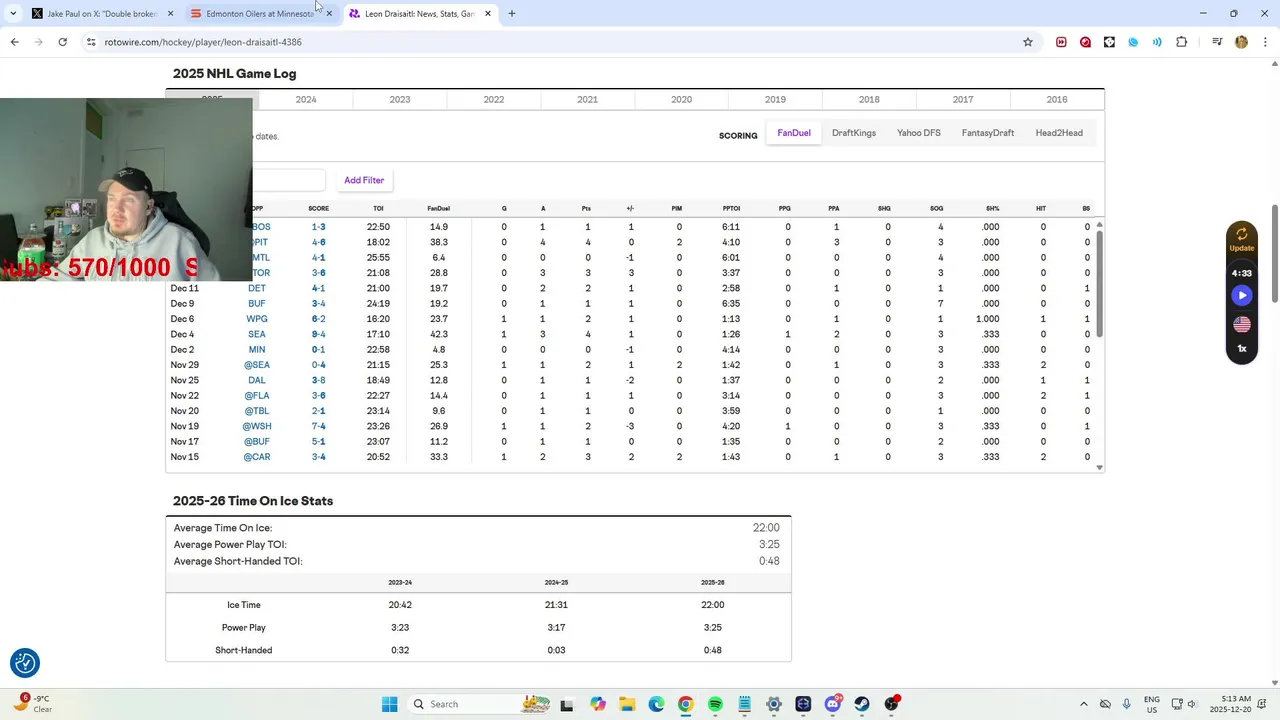Viewport: 1280px width, 720px height.
Task: Click the Update refresh icon in widget
Action: 1242,235
